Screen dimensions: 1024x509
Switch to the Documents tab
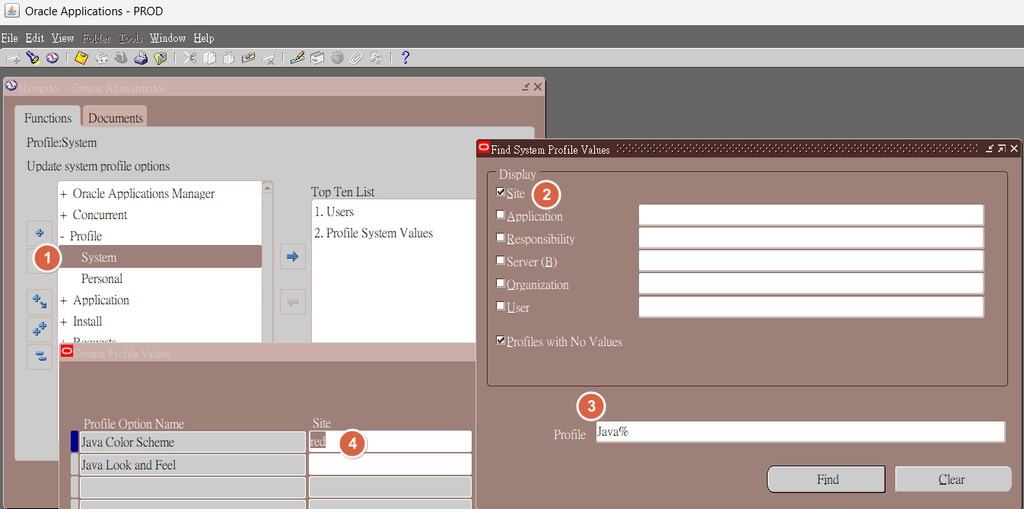pos(116,118)
